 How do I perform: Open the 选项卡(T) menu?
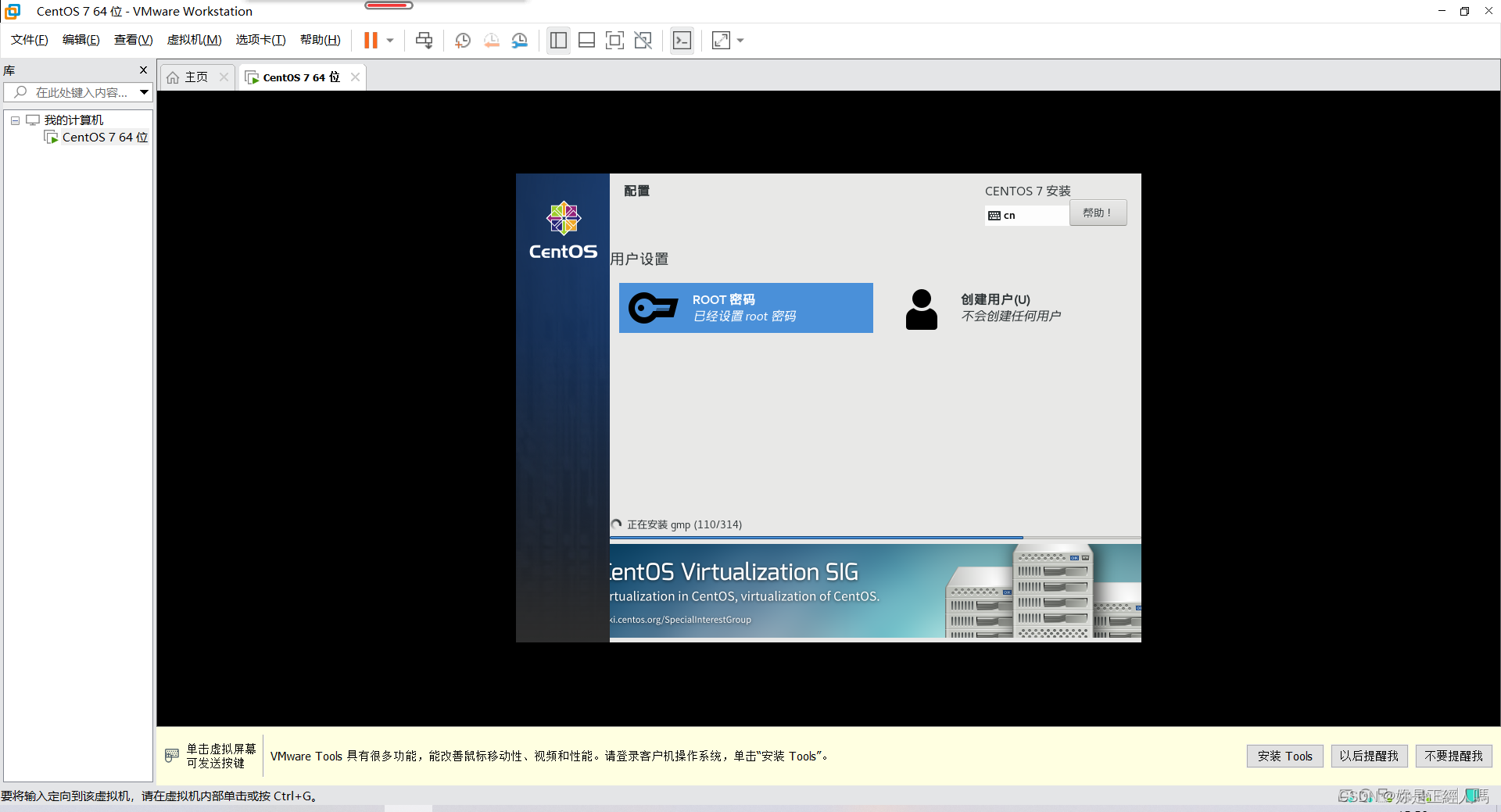[x=261, y=40]
